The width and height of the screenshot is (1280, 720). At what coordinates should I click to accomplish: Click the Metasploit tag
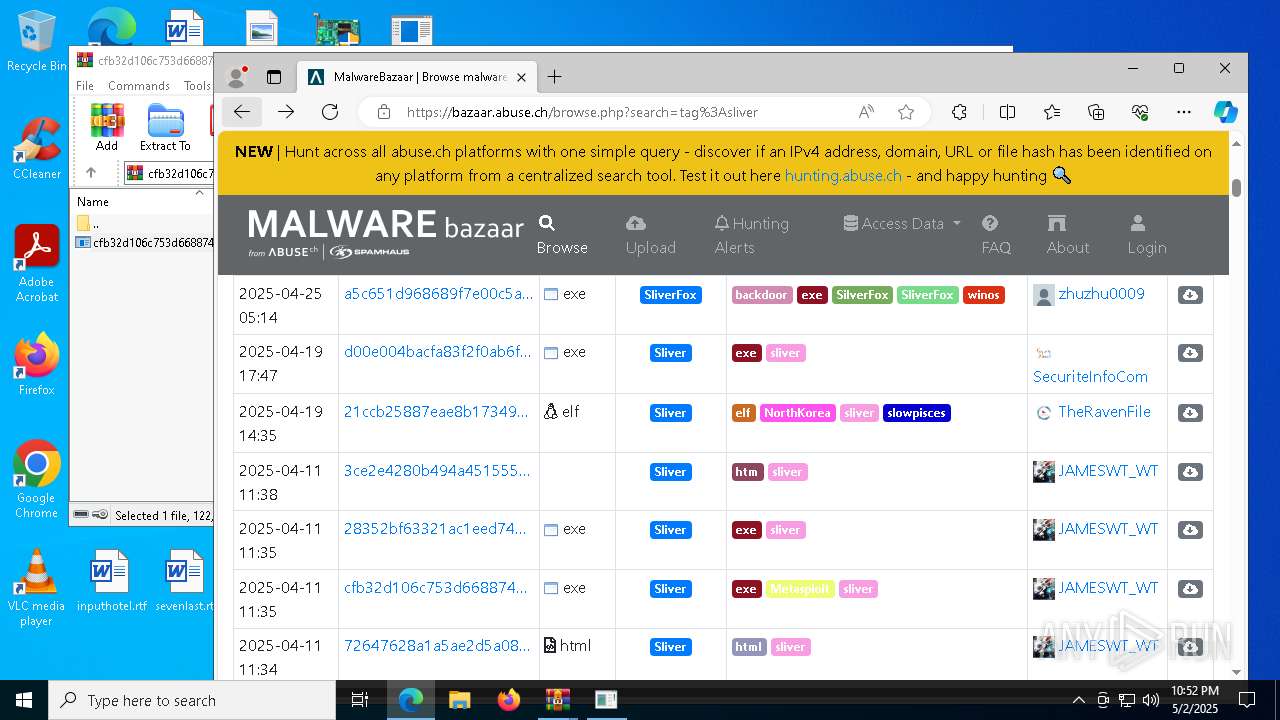tap(800, 589)
